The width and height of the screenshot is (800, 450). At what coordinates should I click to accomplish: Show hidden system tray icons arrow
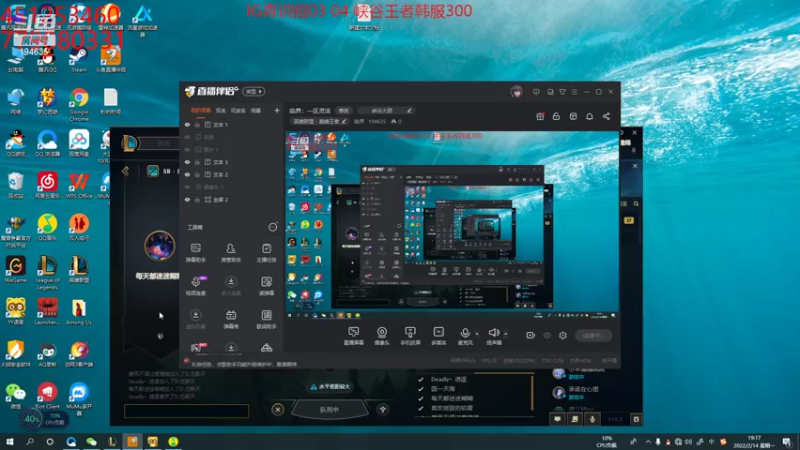coord(648,441)
